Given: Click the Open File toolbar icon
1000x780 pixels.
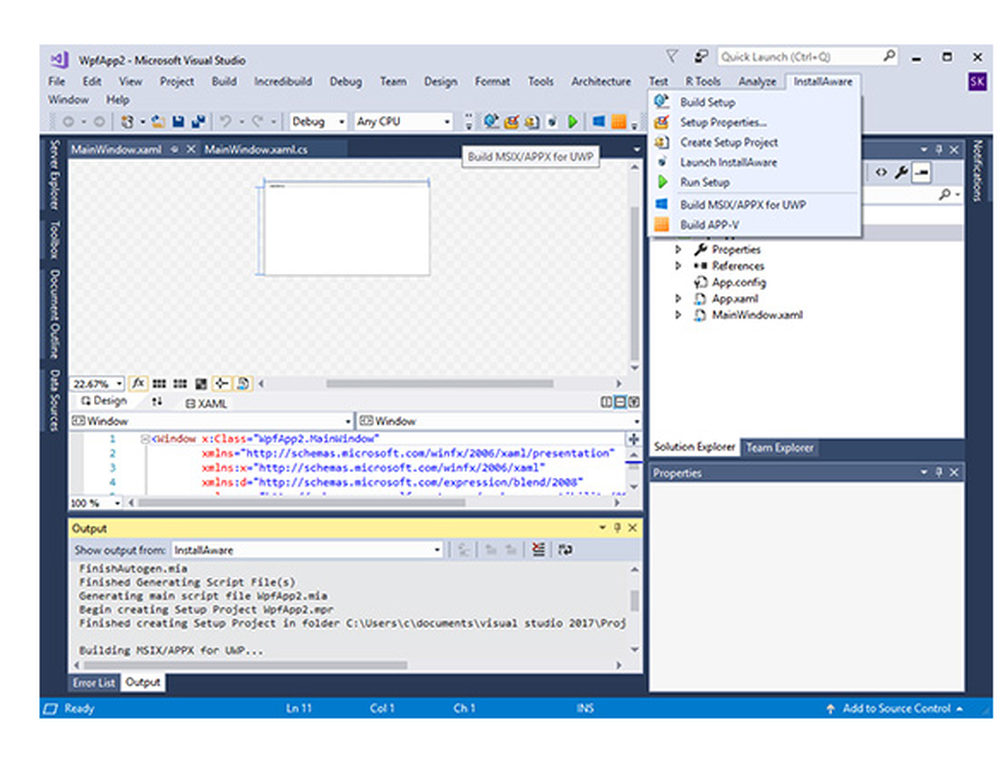Looking at the screenshot, I should pos(158,121).
